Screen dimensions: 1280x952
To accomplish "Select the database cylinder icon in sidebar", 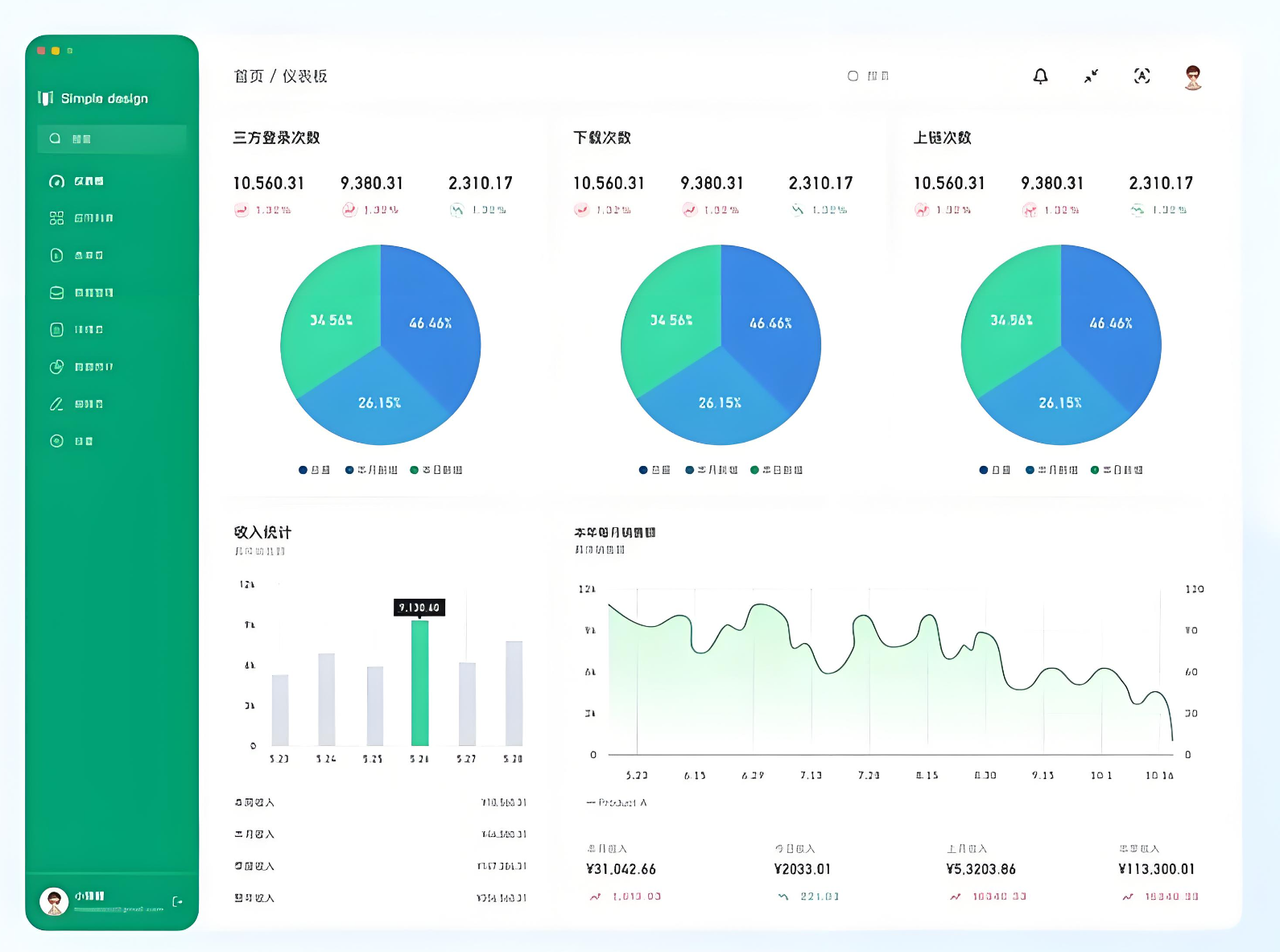I will pyautogui.click(x=56, y=293).
